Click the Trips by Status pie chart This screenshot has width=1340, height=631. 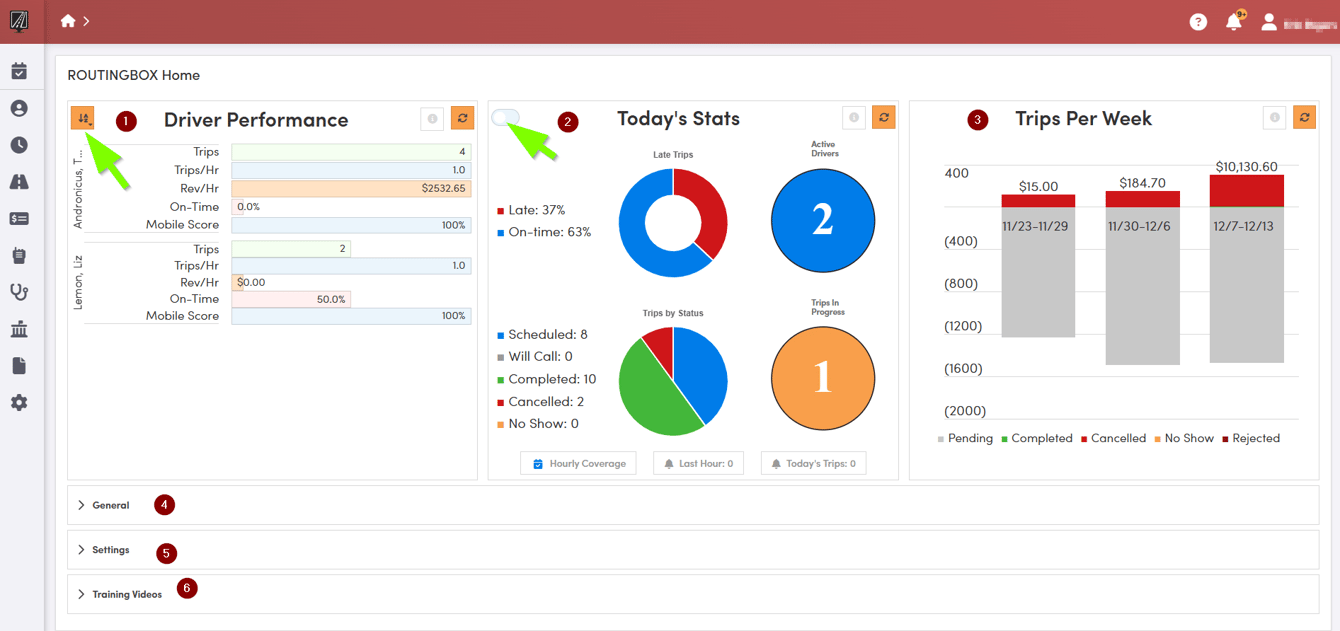pyautogui.click(x=673, y=381)
